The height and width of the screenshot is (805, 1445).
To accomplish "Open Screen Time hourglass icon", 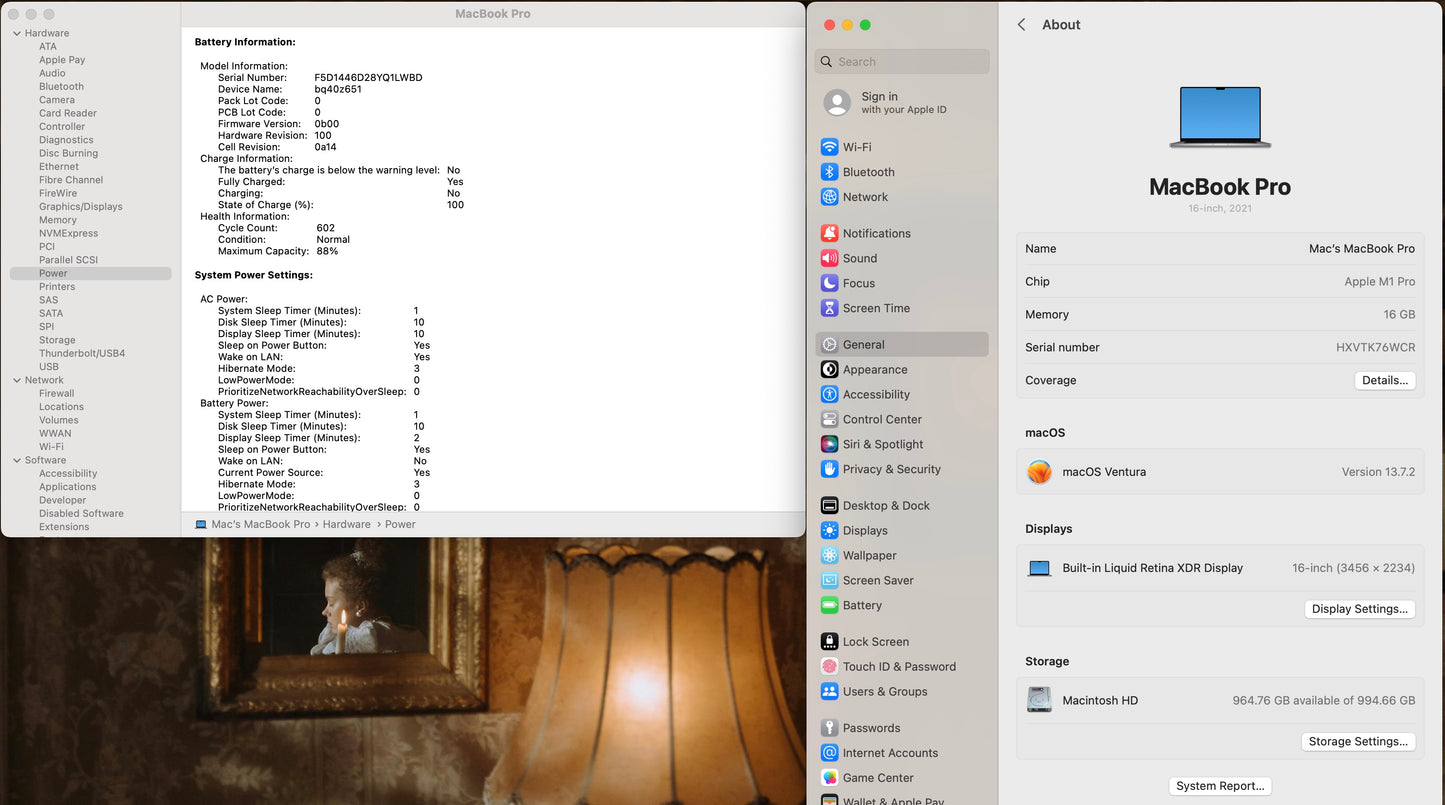I will (829, 308).
